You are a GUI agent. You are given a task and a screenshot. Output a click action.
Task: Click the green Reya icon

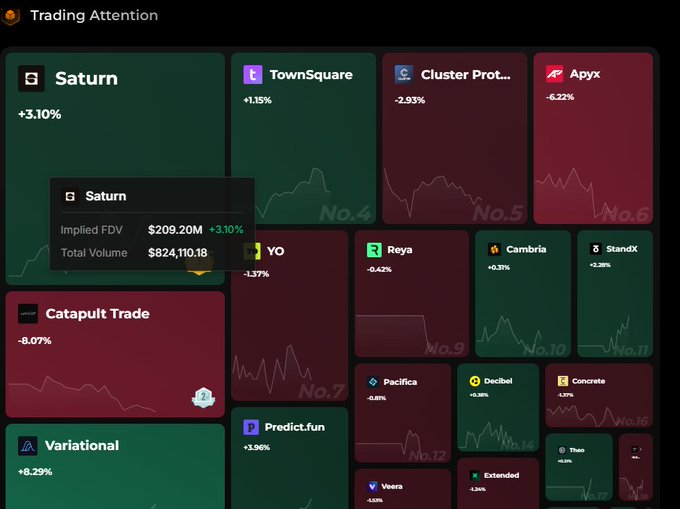tap(374, 250)
